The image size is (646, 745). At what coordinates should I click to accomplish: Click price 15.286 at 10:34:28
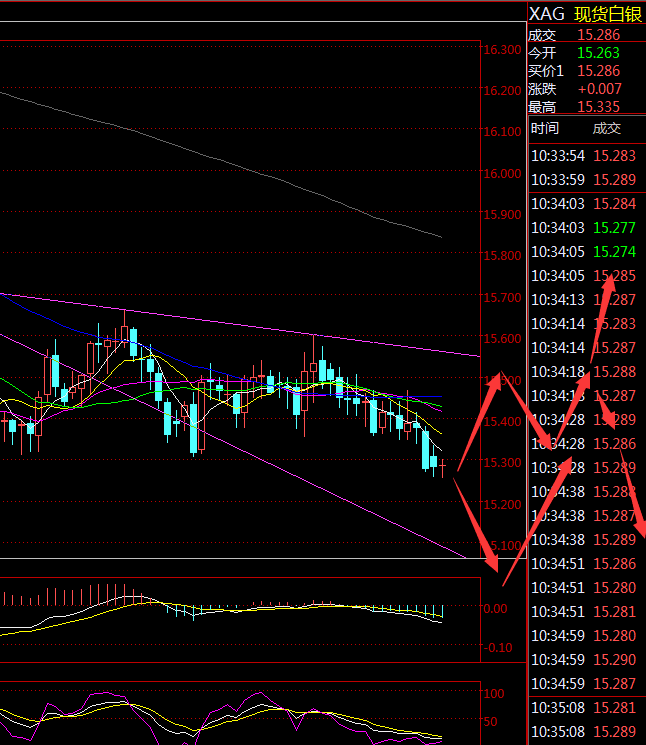(x=615, y=444)
